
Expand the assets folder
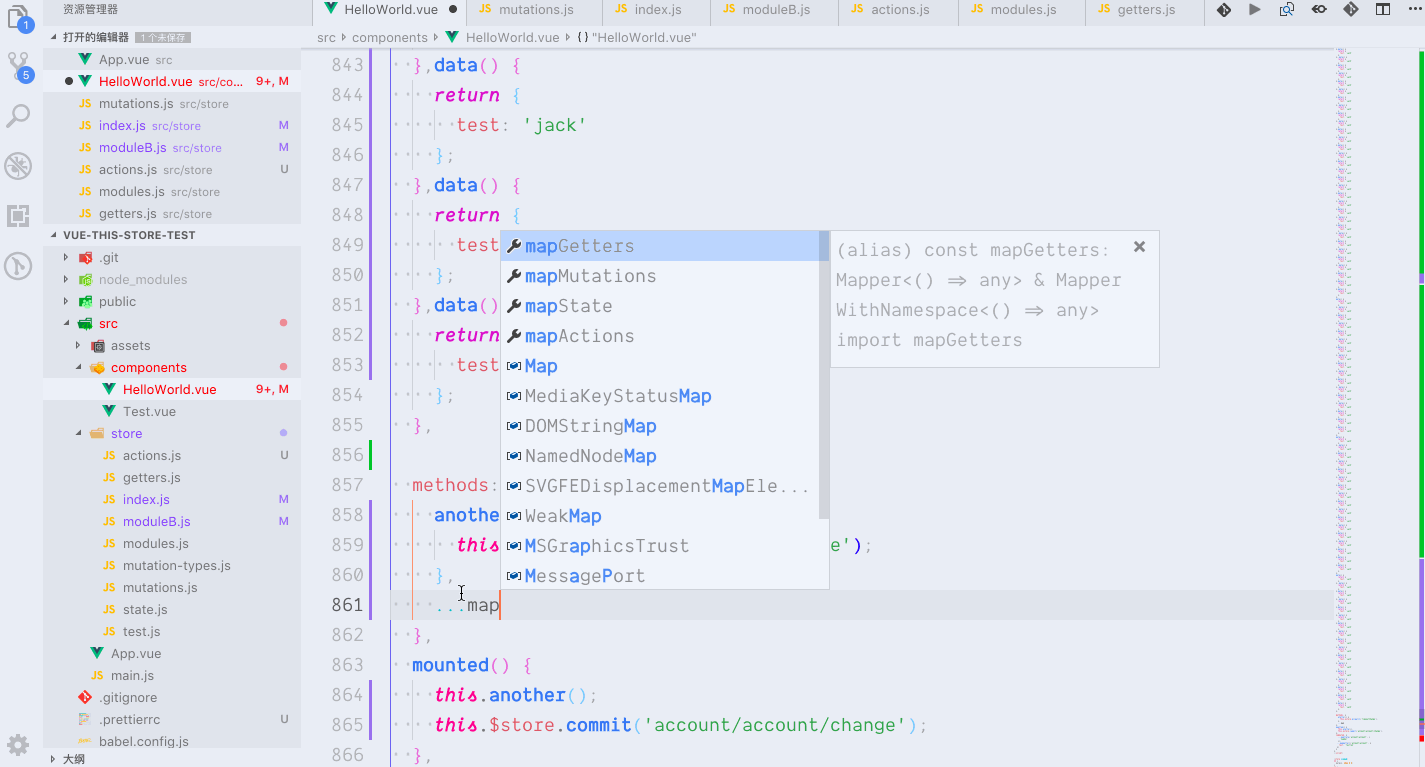tap(78, 345)
